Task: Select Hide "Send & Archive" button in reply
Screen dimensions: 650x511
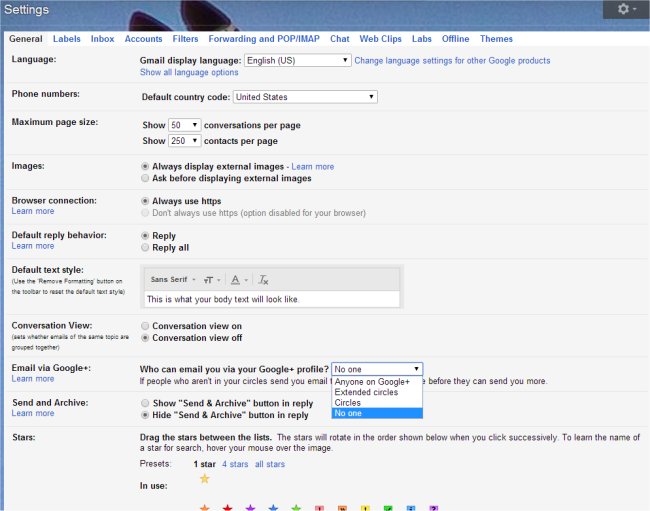Action: click(145, 415)
